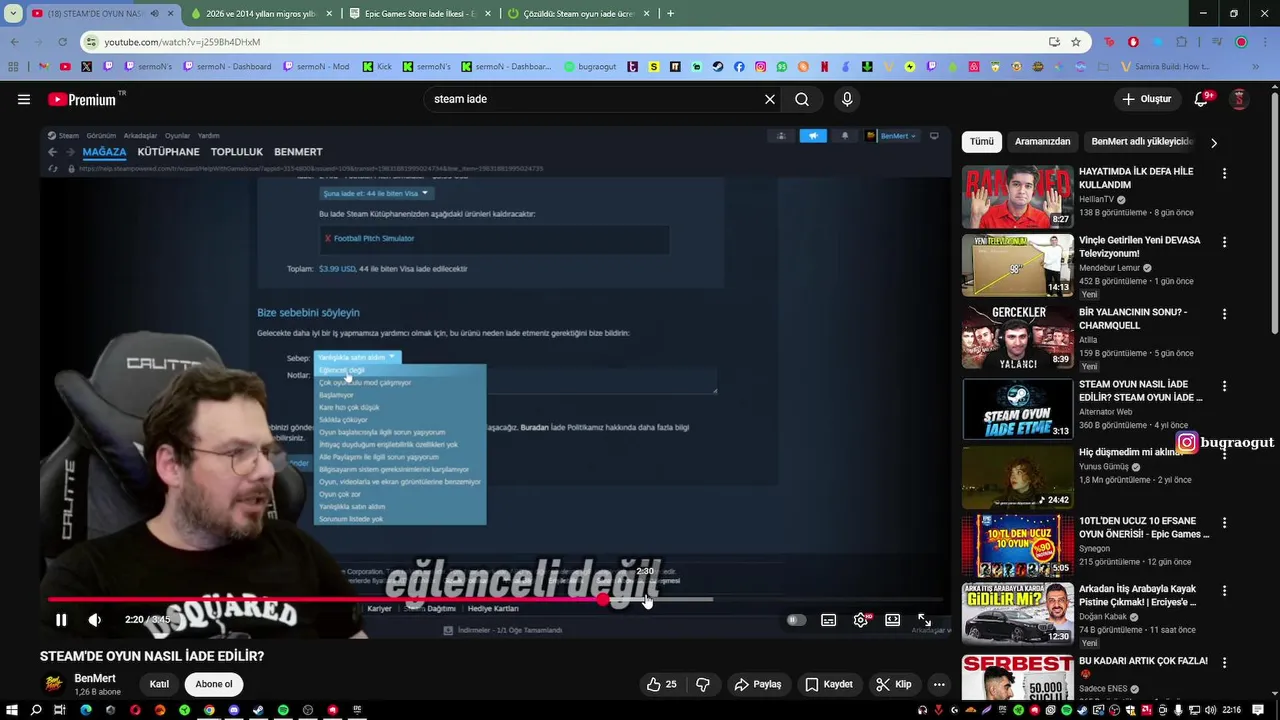1280x720 pixels.
Task: Select the 'Tümü' filter chip
Action: [982, 142]
